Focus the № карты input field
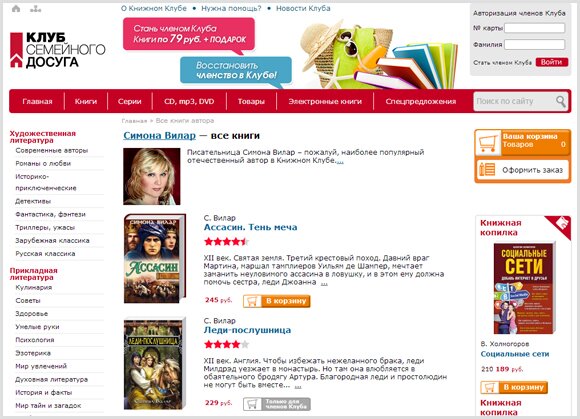The image size is (580, 419). (x=535, y=28)
